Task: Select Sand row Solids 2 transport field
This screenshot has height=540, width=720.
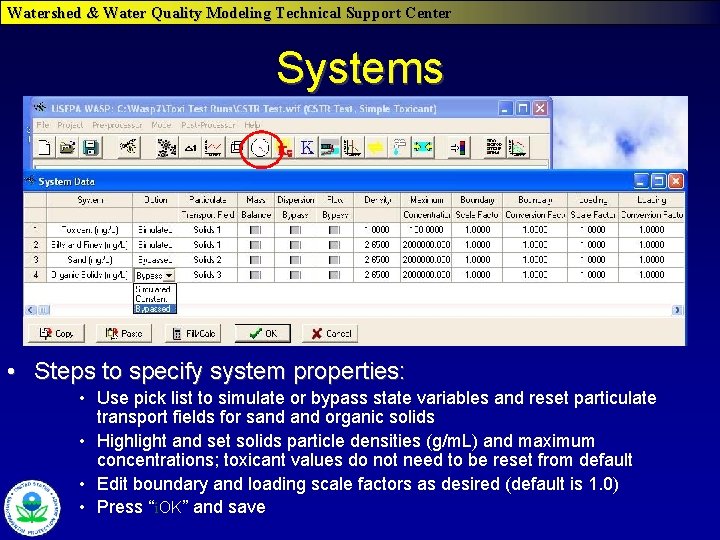Action: click(x=208, y=260)
